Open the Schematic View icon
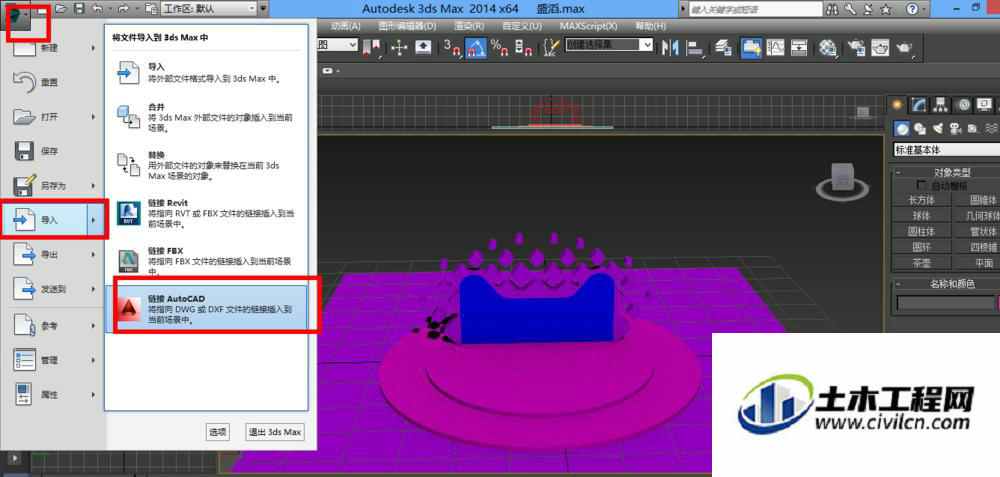1000x477 pixels. 799,48
